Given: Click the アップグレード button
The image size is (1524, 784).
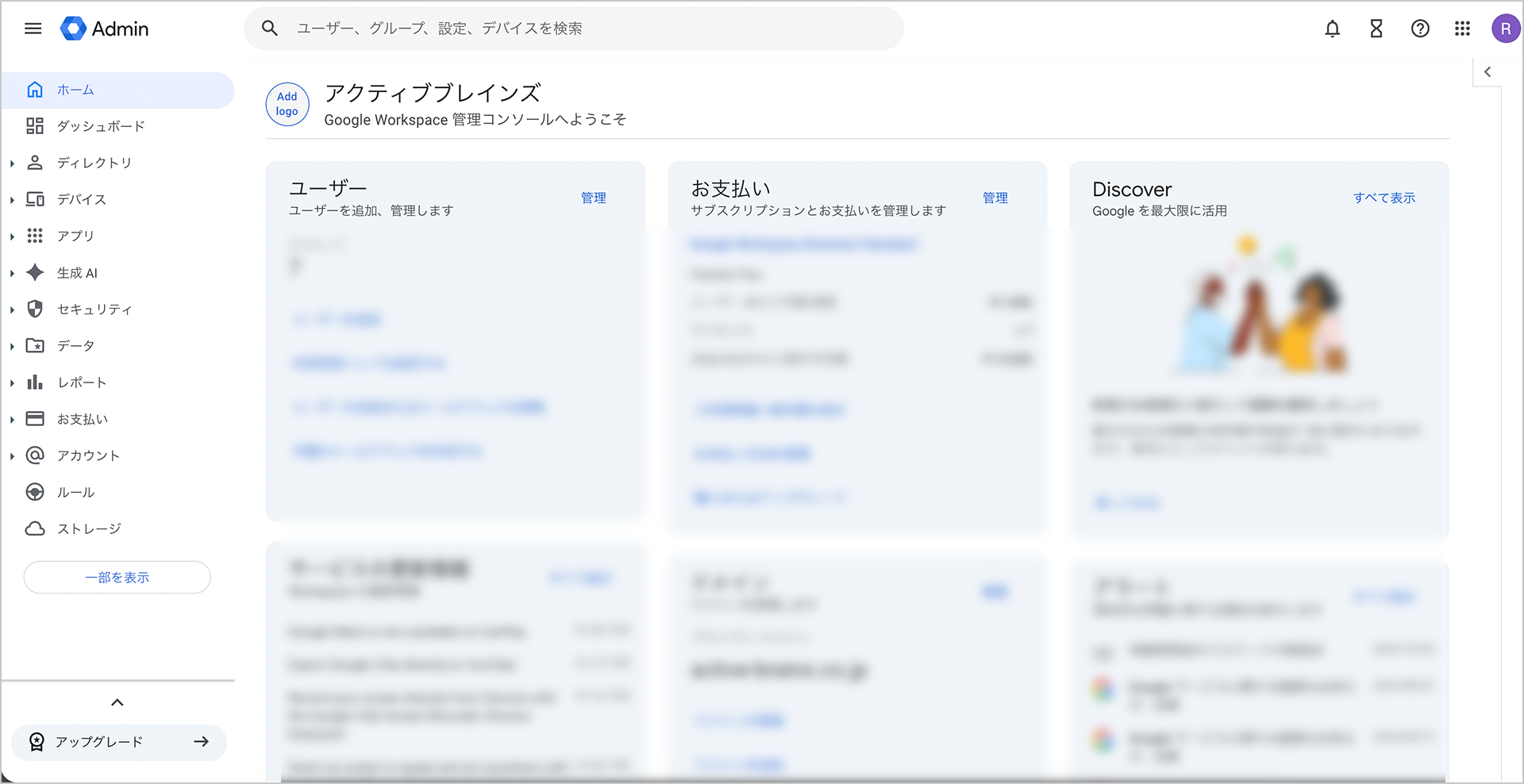Looking at the screenshot, I should [x=119, y=742].
